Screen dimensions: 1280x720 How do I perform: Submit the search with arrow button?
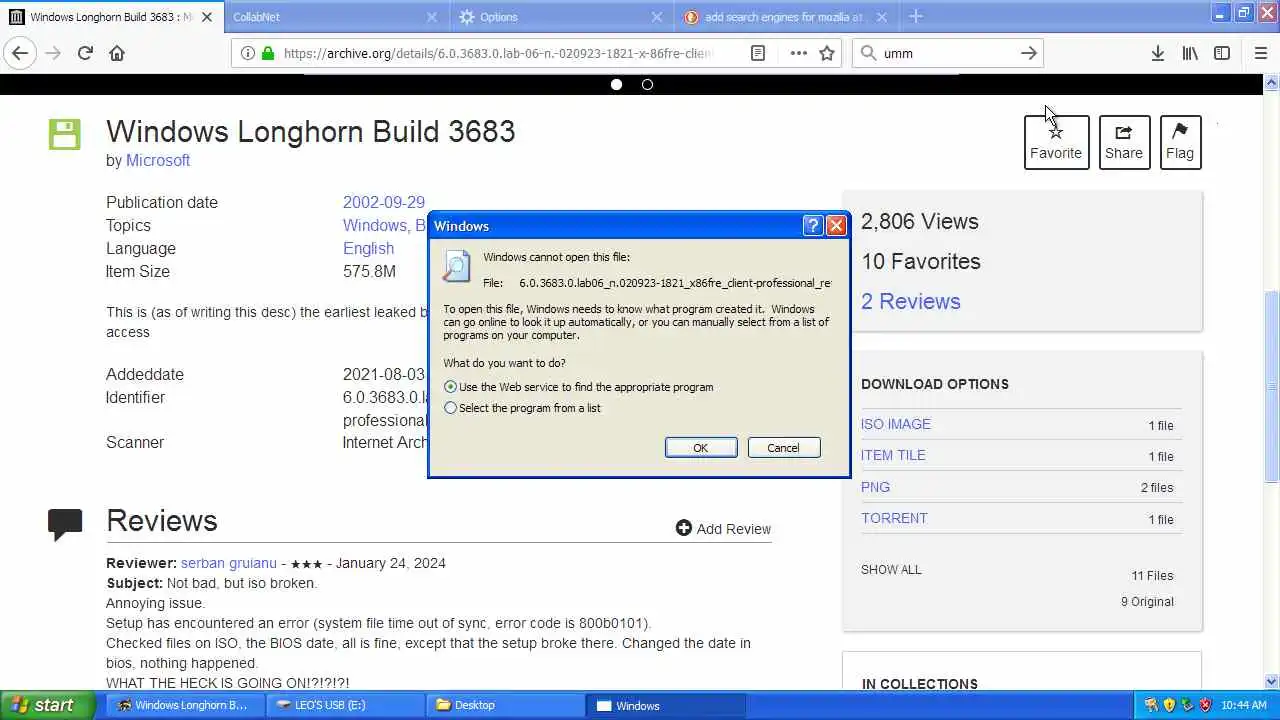1029,53
